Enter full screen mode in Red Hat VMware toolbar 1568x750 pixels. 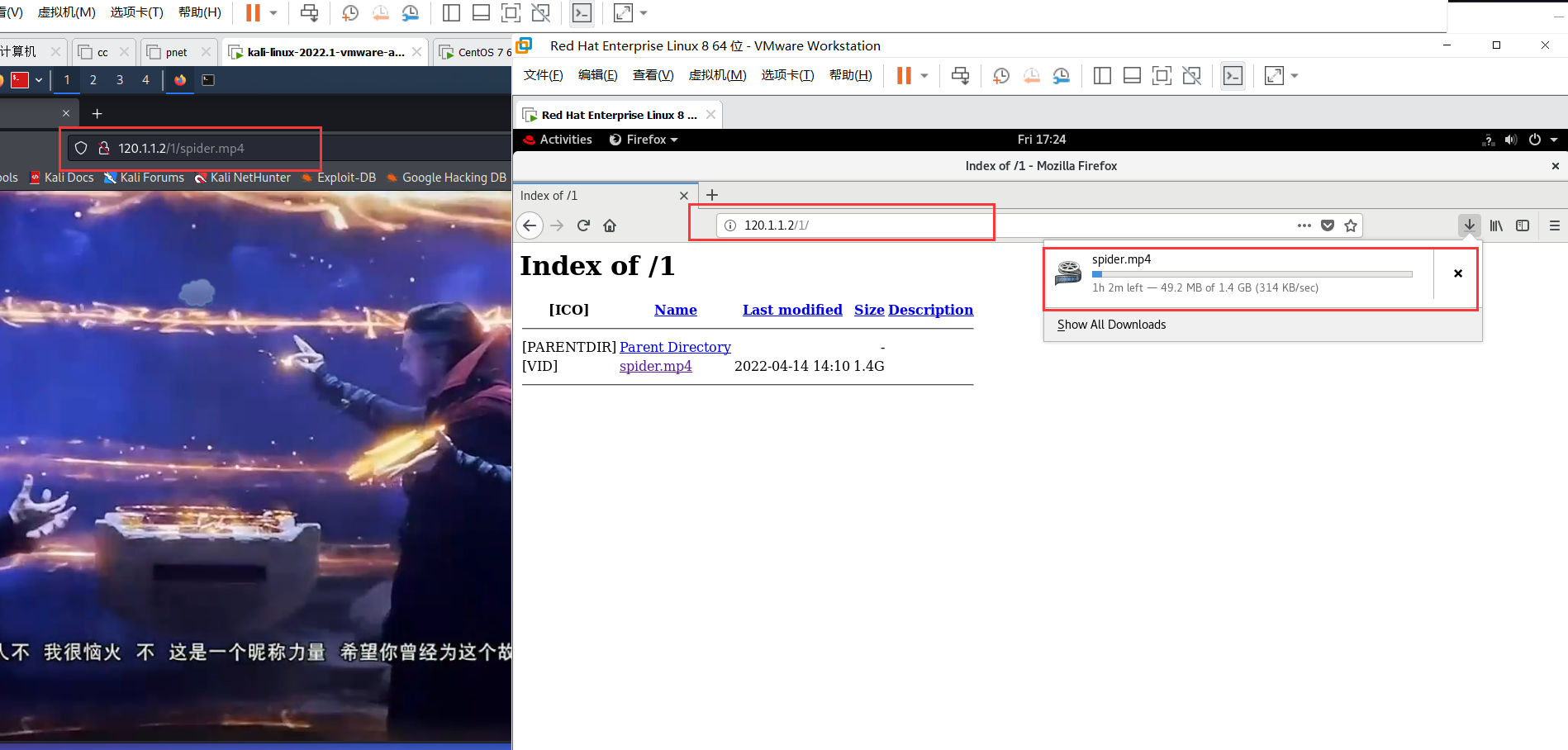[x=1162, y=76]
